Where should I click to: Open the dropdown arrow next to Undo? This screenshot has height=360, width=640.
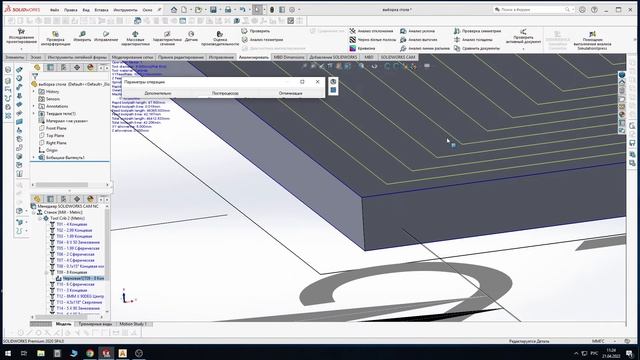click(249, 9)
